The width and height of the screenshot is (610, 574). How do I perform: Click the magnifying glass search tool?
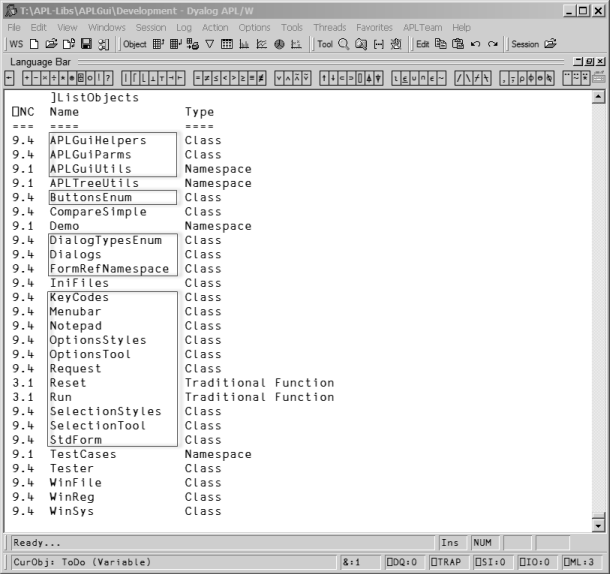click(344, 44)
